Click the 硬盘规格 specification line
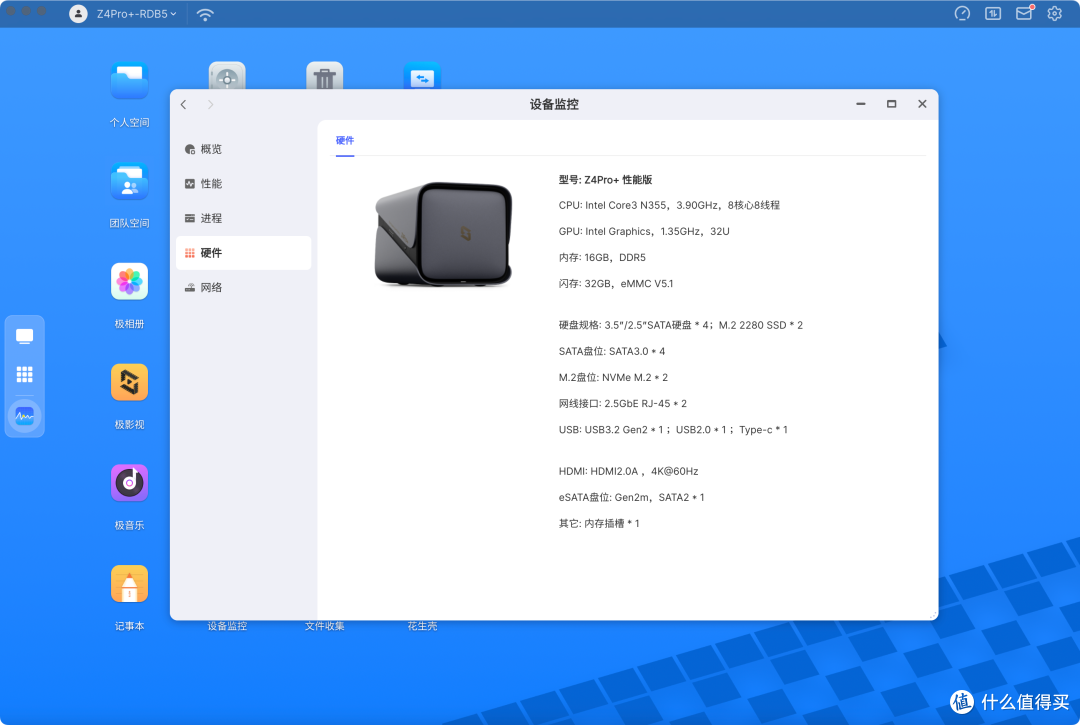 coord(681,325)
